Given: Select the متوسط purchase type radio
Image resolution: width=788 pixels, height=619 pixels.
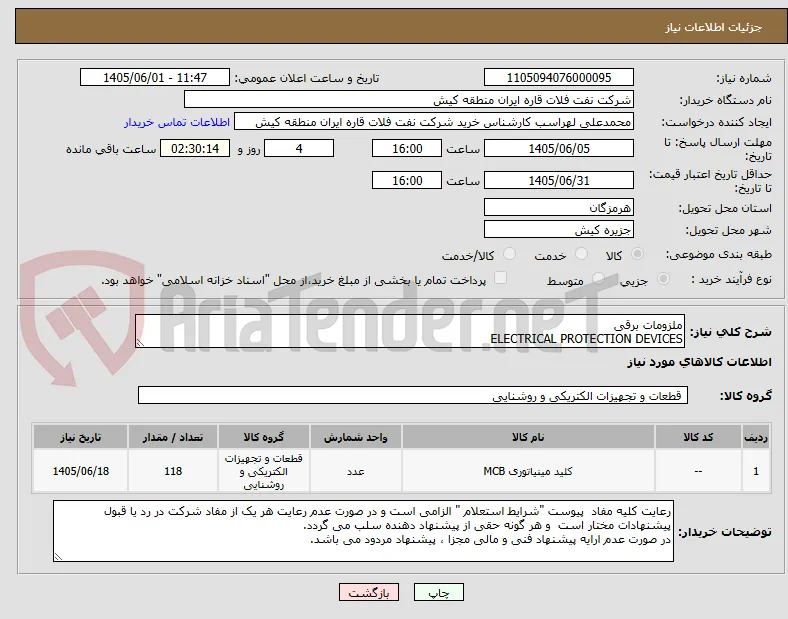Looking at the screenshot, I should coord(598,279).
